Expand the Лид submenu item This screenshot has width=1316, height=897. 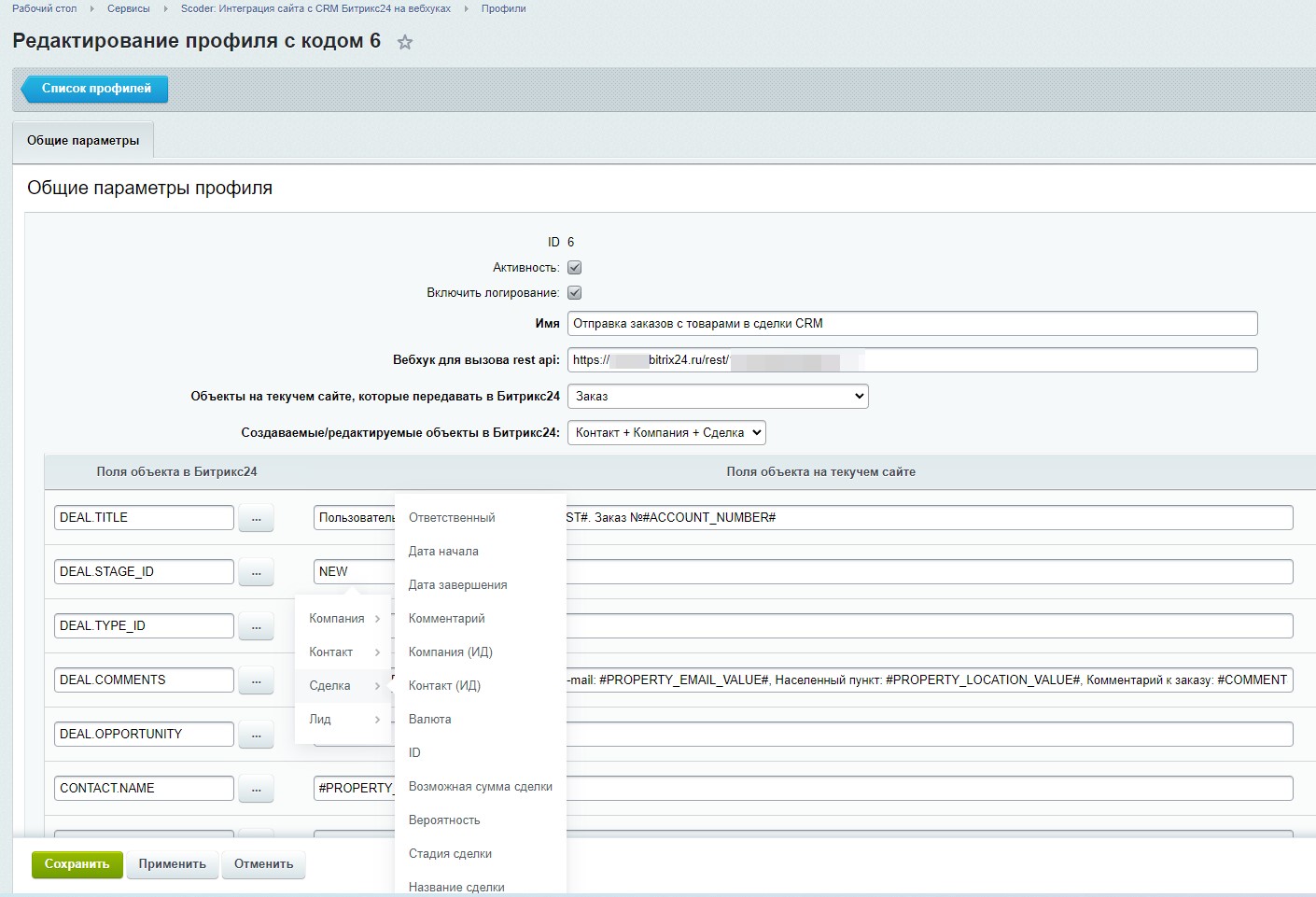tap(343, 720)
